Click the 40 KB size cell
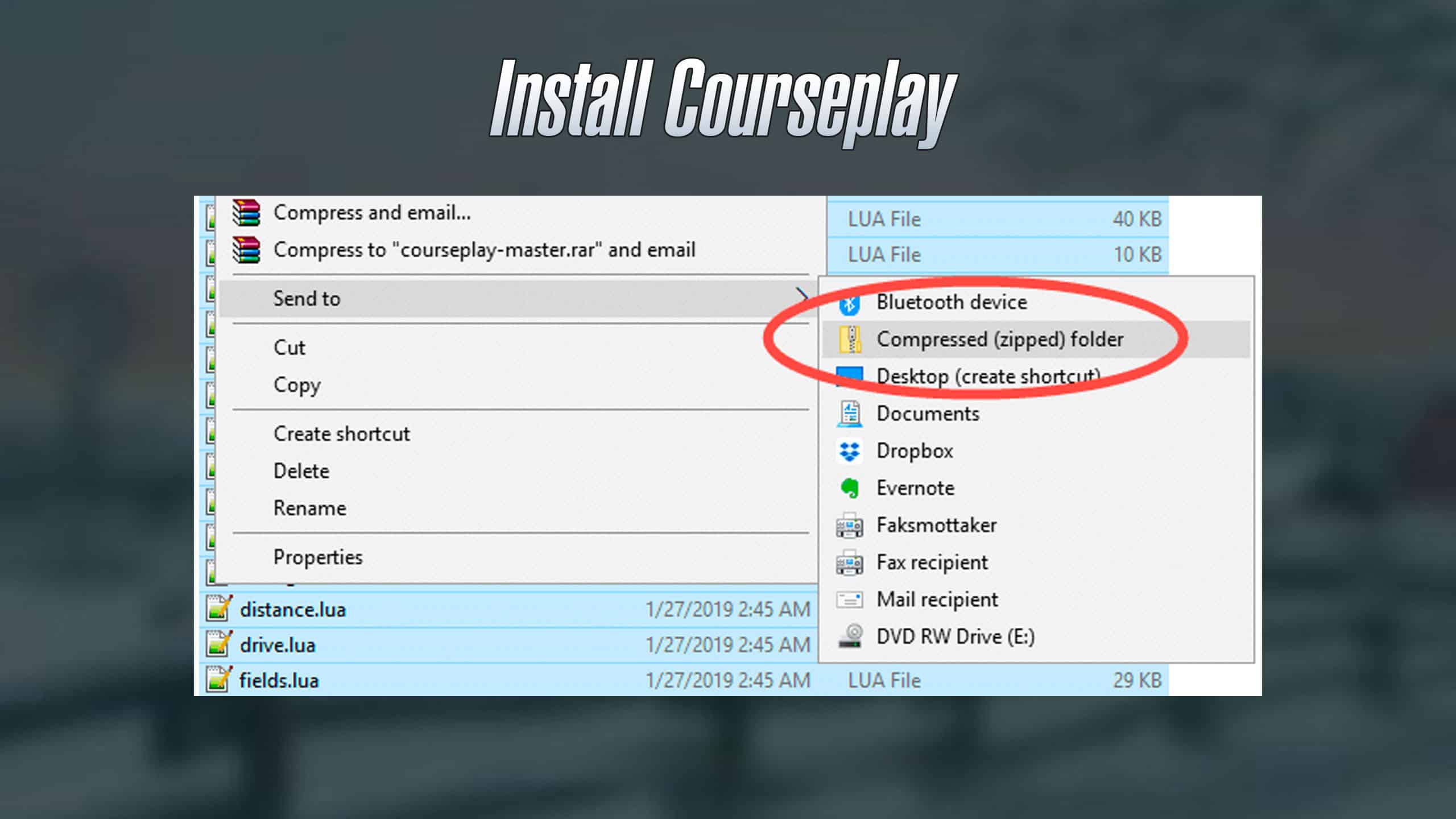The image size is (1456, 819). coord(1137,219)
